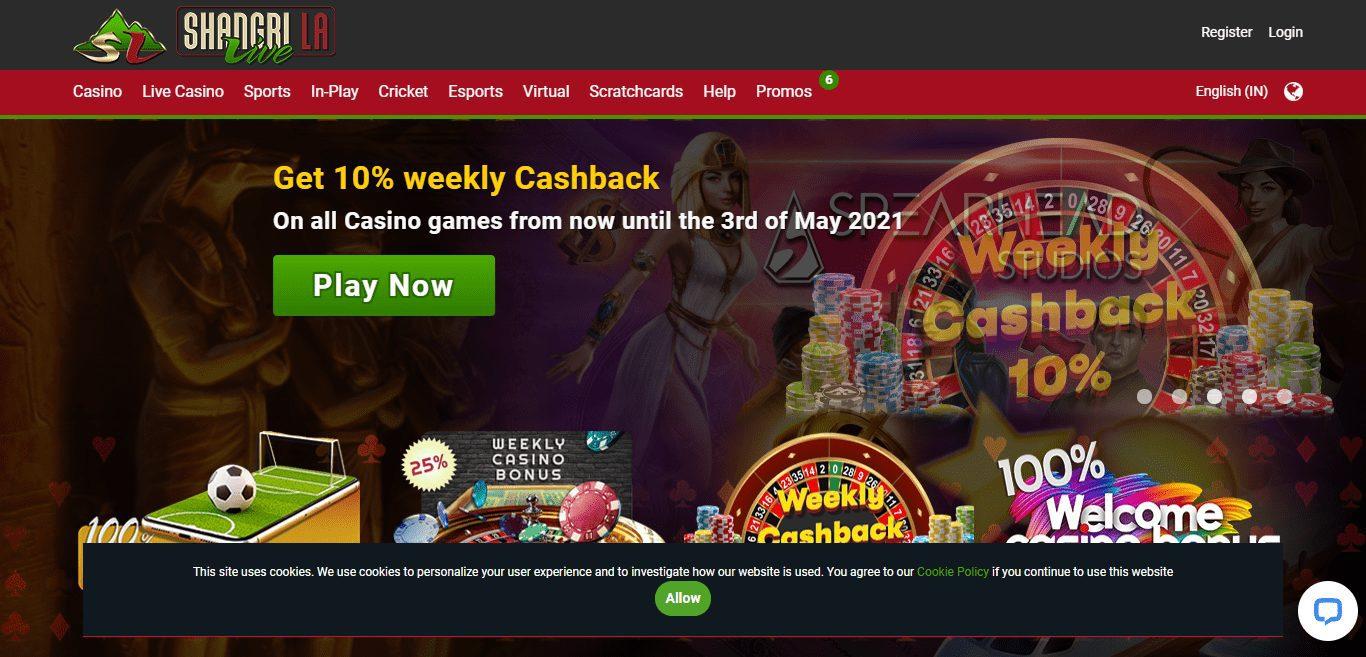Open the globe region selector icon
Viewport: 1366px width, 657px height.
1293,91
